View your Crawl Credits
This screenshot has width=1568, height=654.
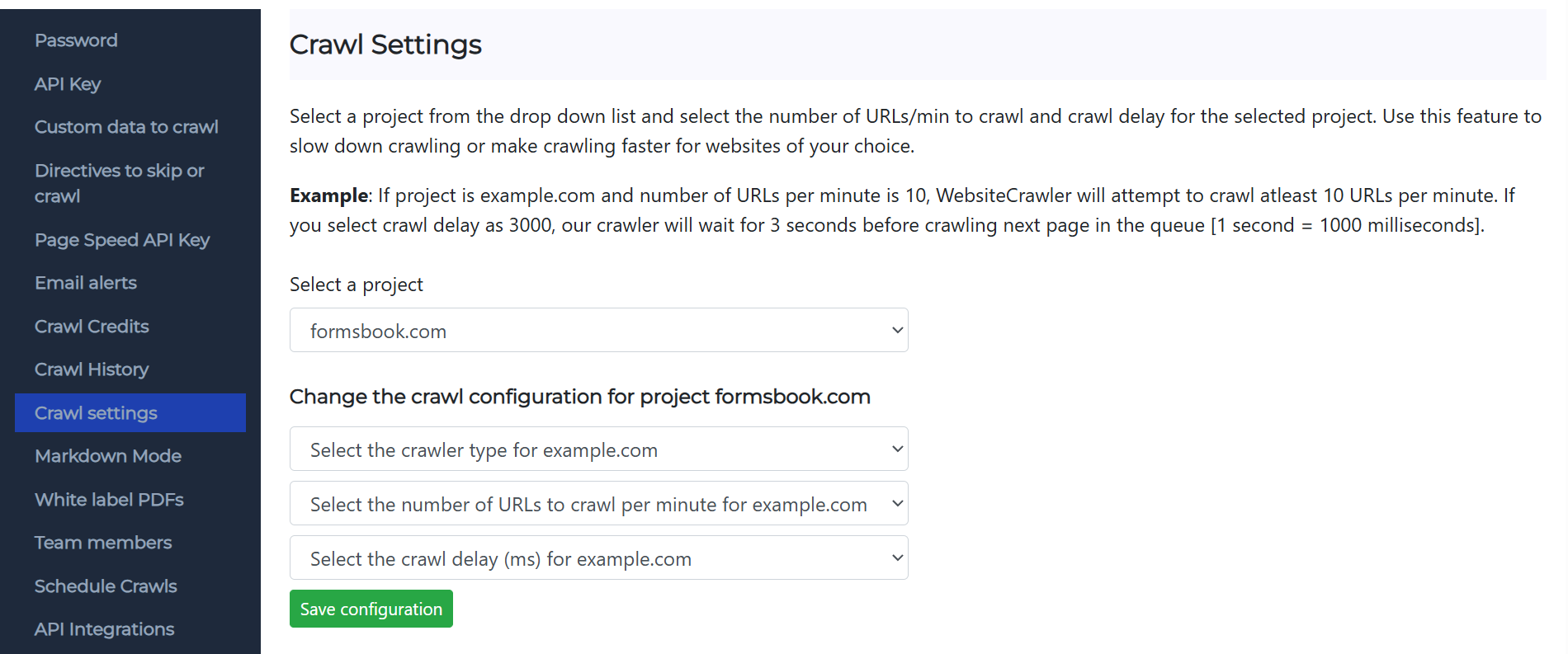(x=92, y=326)
